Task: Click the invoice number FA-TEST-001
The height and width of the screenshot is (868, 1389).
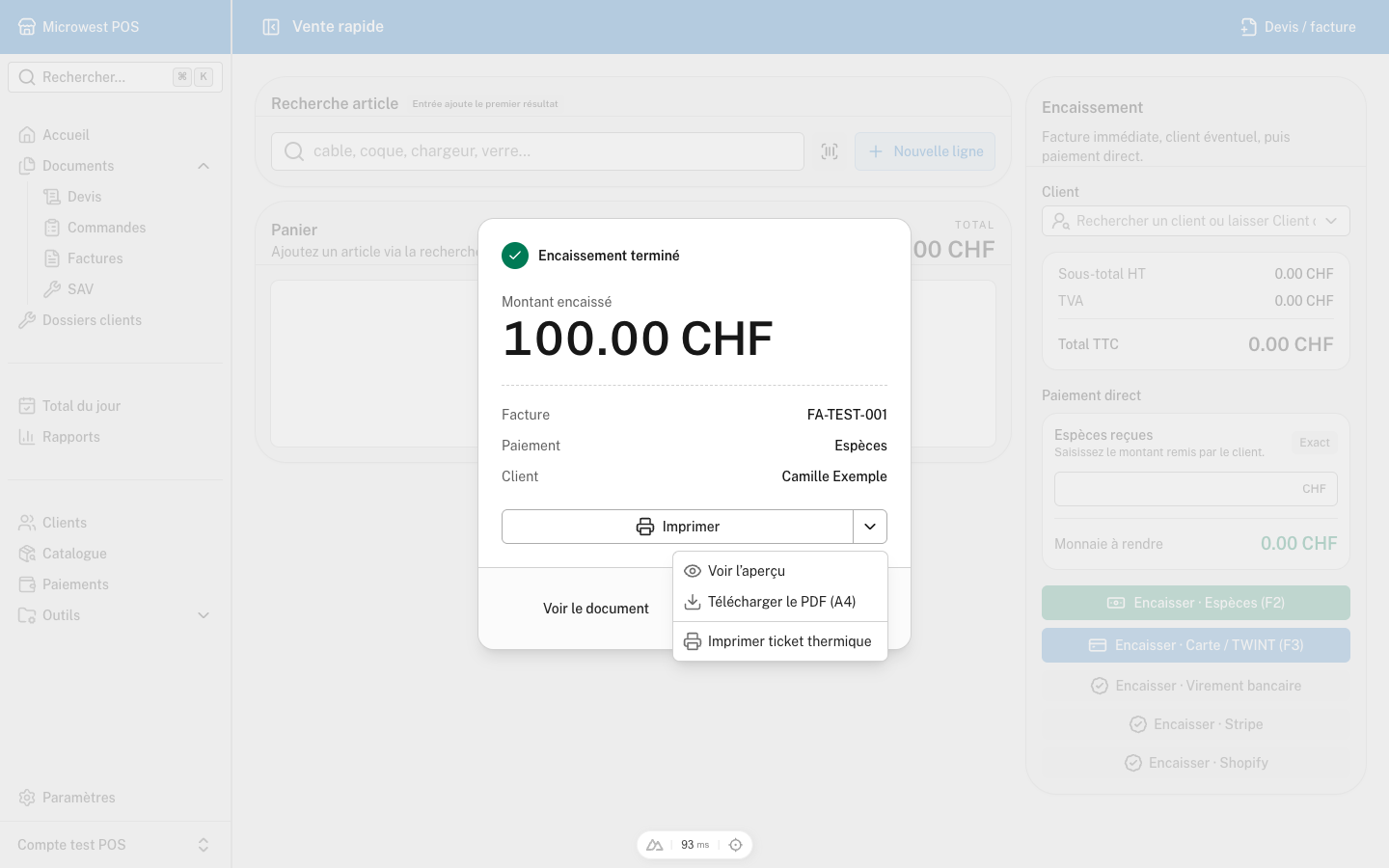Action: click(847, 415)
